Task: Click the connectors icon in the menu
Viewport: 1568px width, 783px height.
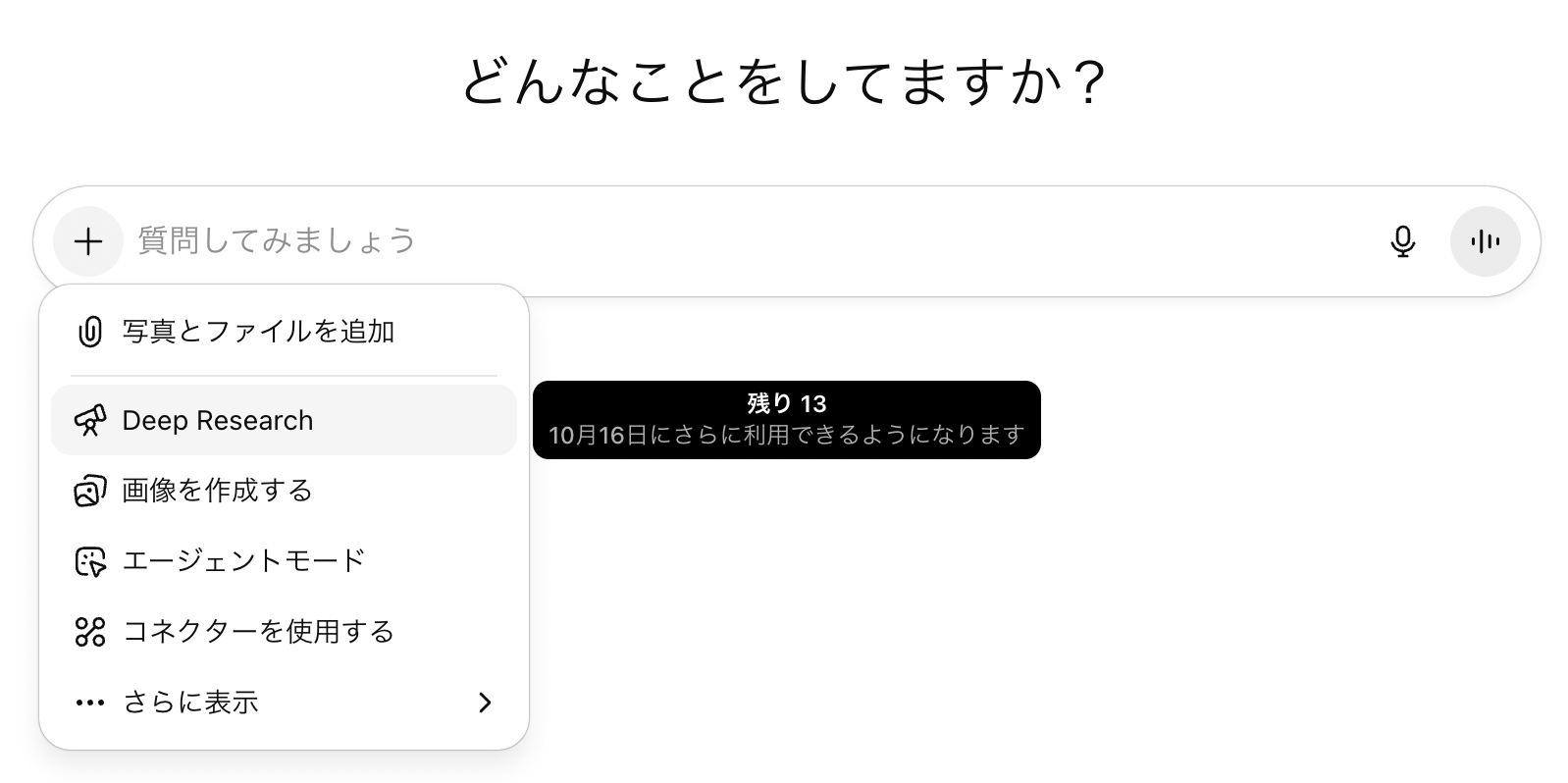Action: pyautogui.click(x=89, y=632)
